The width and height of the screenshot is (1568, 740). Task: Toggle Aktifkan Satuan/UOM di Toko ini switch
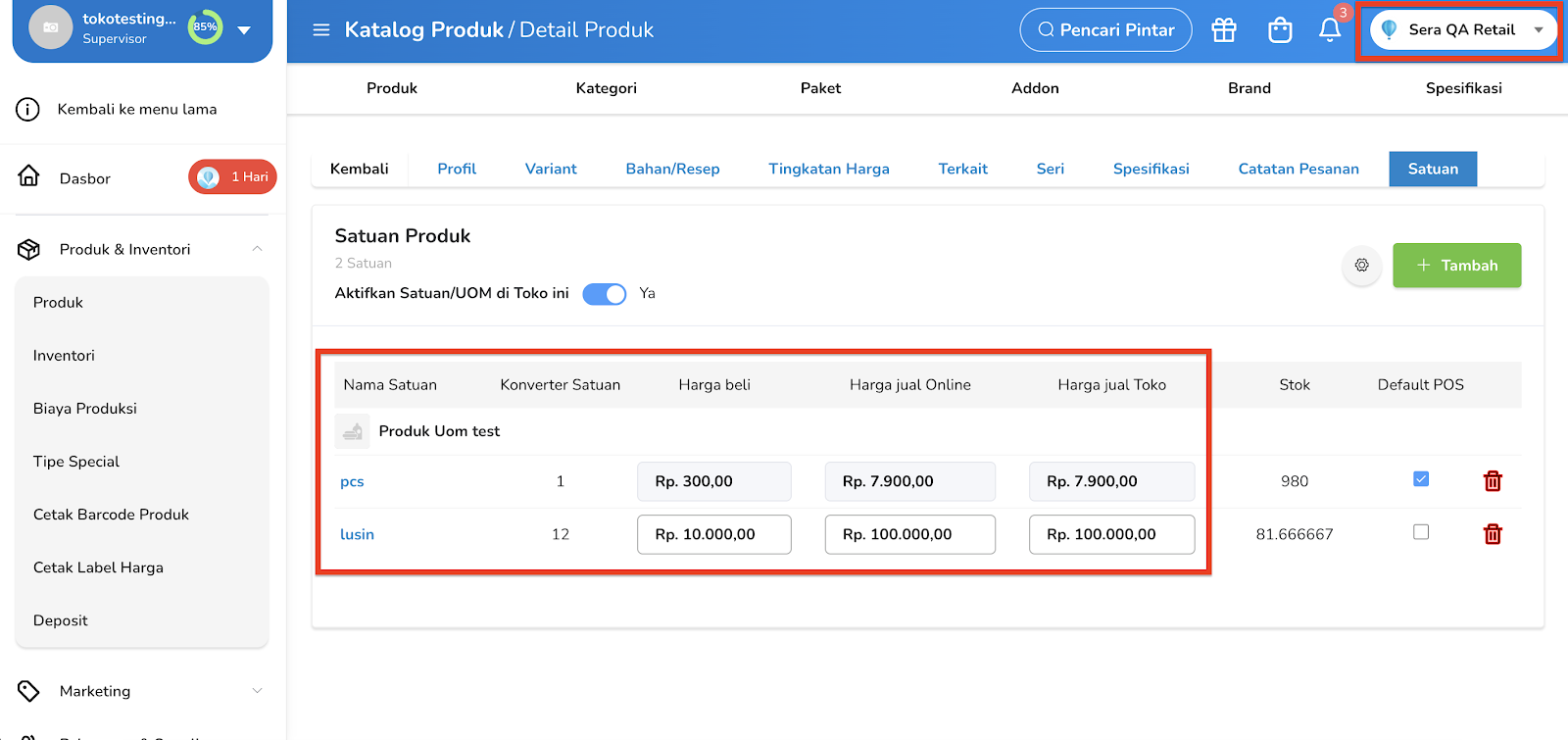605,294
